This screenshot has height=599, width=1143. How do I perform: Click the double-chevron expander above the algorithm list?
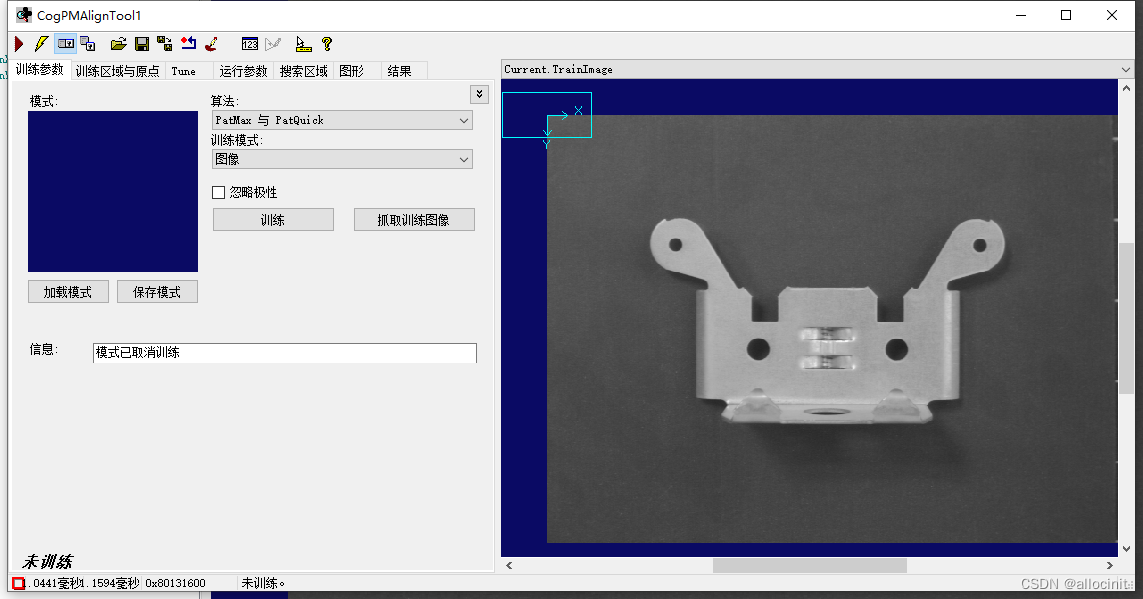click(479, 94)
